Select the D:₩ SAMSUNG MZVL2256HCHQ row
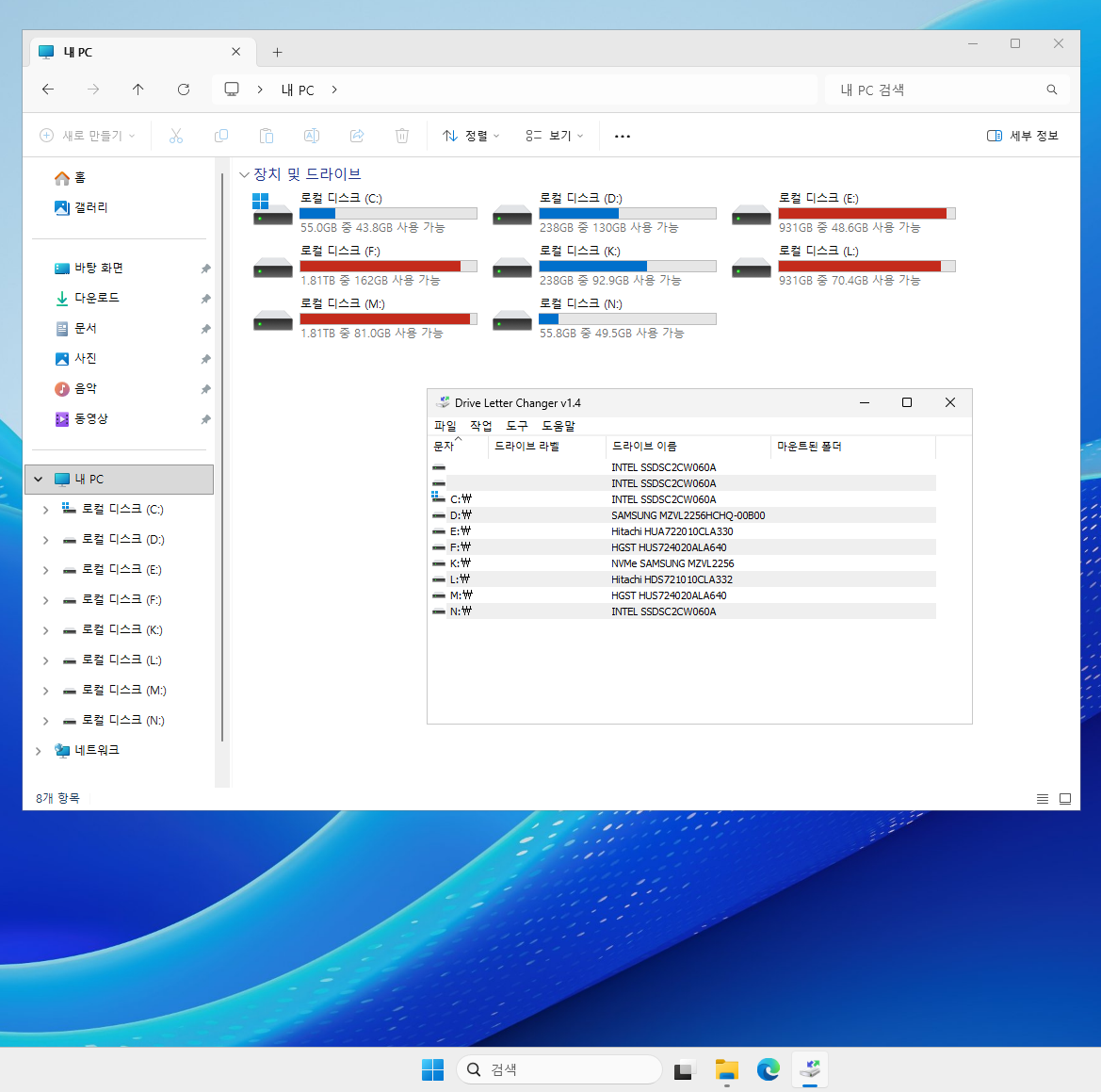The width and height of the screenshot is (1101, 1092). 683,515
